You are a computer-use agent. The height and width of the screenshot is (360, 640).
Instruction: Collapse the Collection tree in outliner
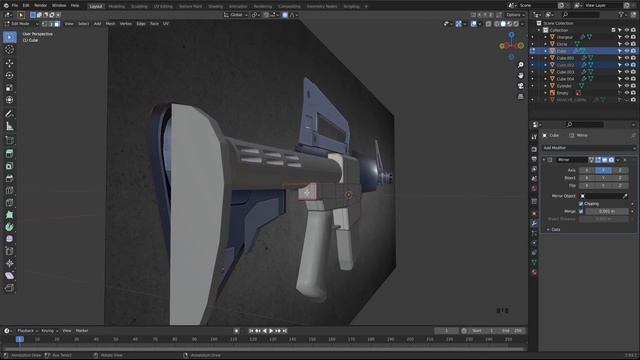[539, 30]
